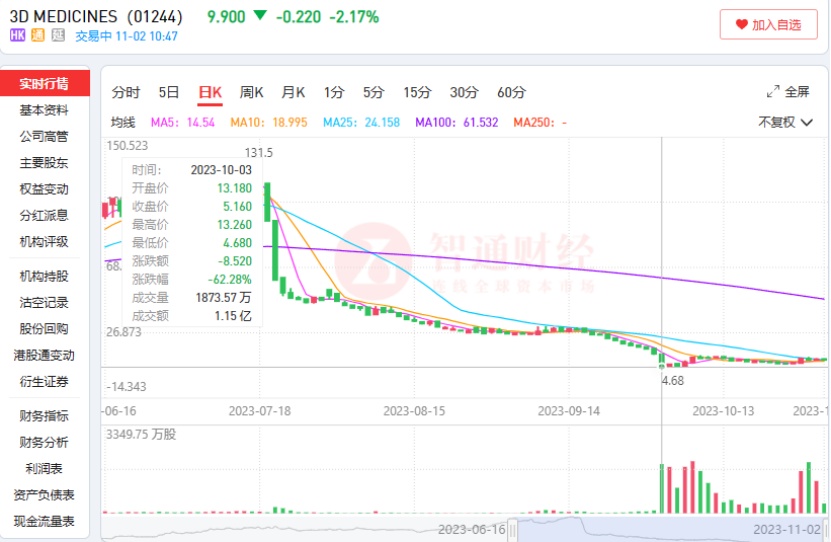
Task: Open 财务指标 financial indicators sidebar item
Action: click(x=45, y=416)
